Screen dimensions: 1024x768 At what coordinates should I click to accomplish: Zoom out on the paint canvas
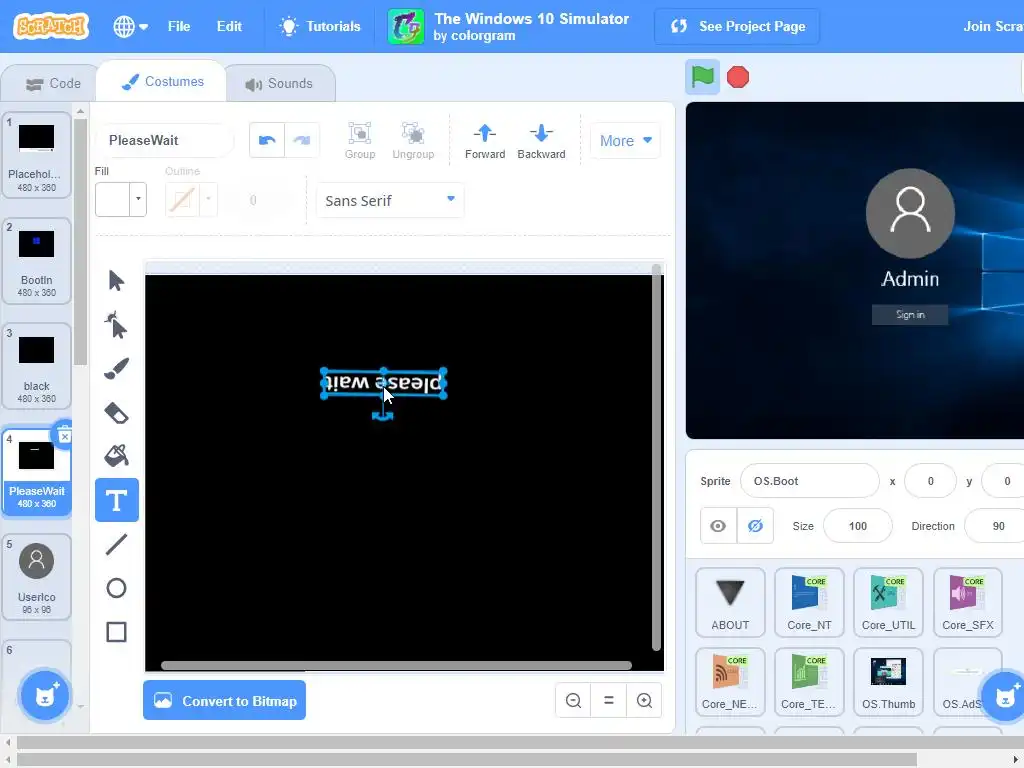pos(573,701)
